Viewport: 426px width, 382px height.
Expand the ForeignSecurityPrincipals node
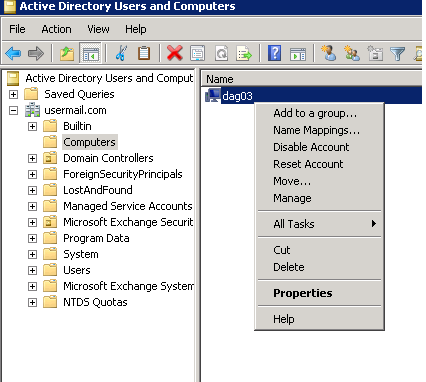pos(32,174)
